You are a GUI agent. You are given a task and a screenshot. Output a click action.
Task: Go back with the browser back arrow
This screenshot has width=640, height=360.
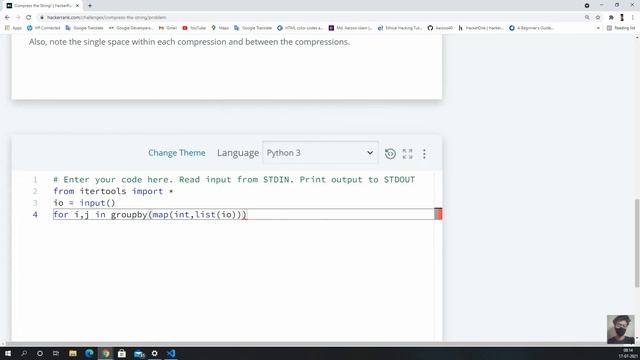click(x=7, y=18)
